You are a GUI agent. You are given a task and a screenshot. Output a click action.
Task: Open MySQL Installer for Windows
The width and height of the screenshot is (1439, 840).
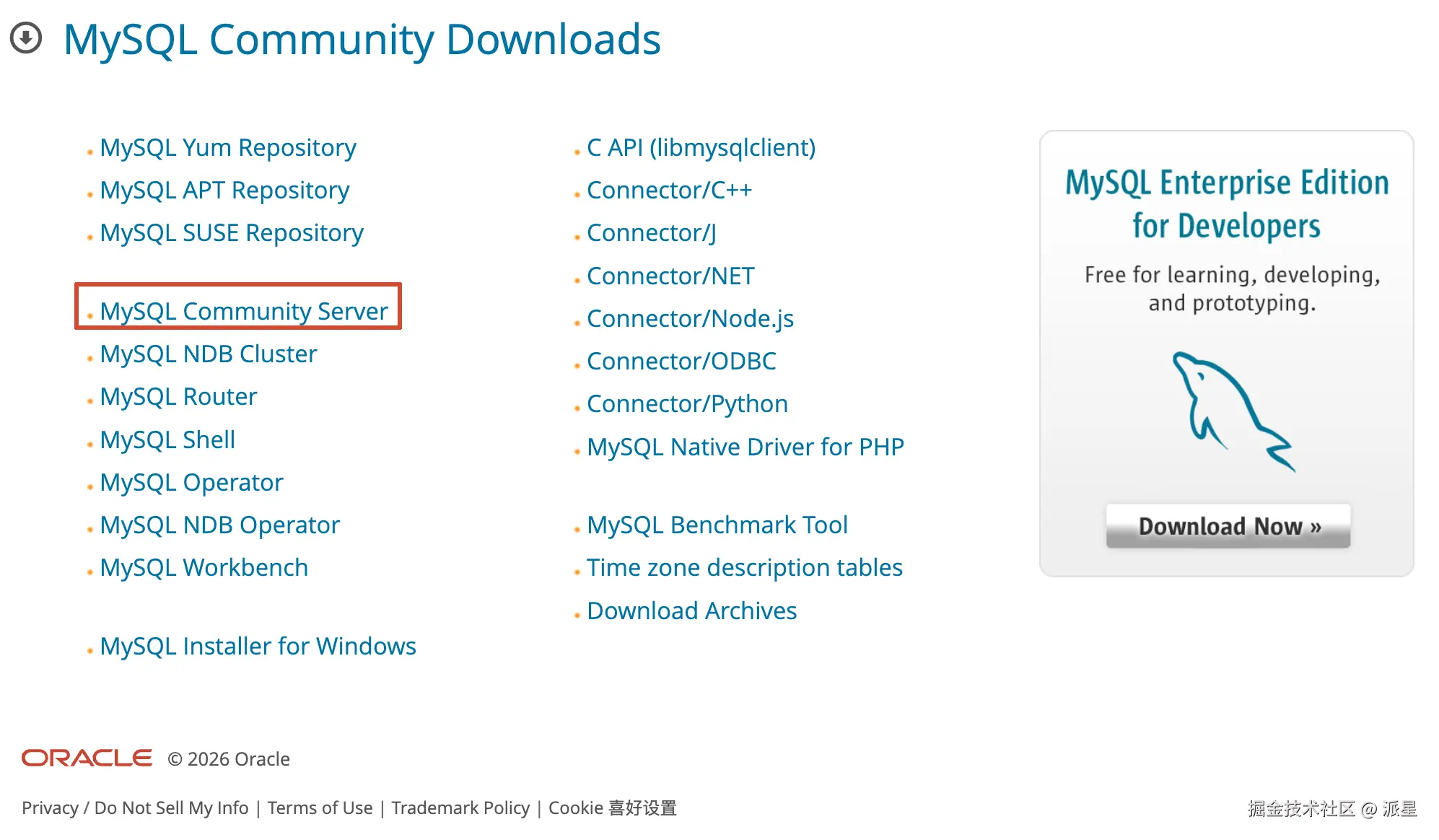(x=258, y=646)
